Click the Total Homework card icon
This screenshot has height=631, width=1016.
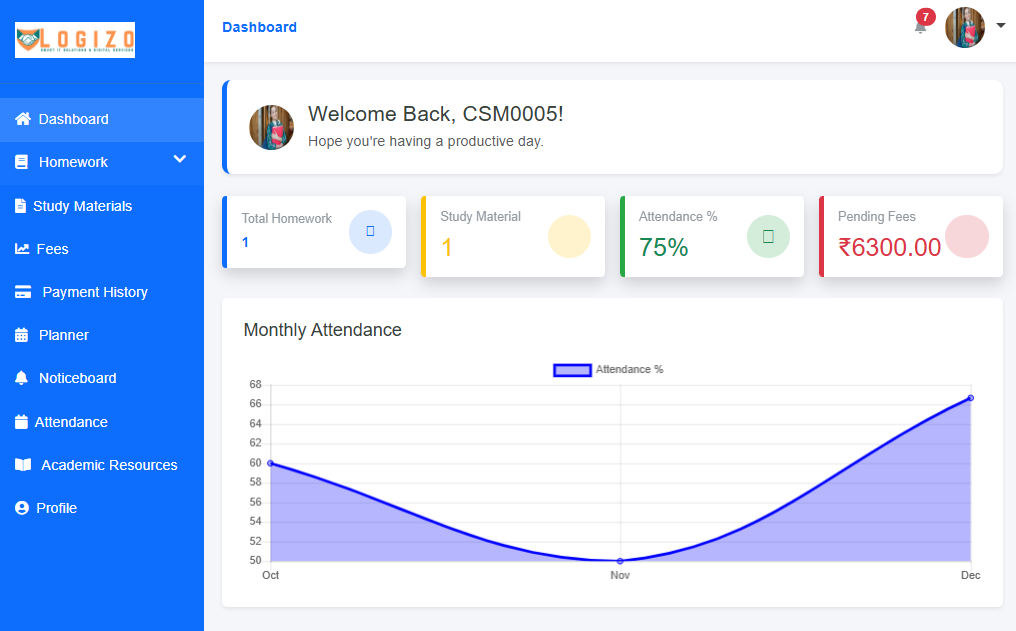[x=370, y=232]
